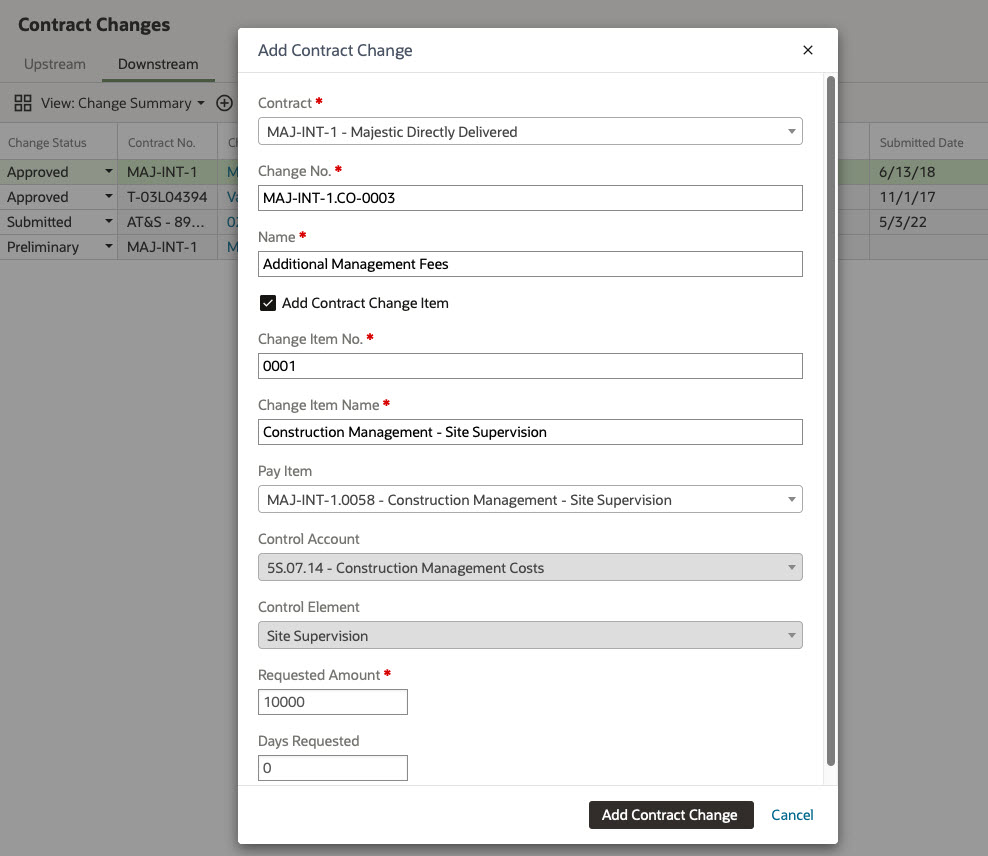The width and height of the screenshot is (988, 856).
Task: Expand the Control Element dropdown arrow
Action: 791,635
